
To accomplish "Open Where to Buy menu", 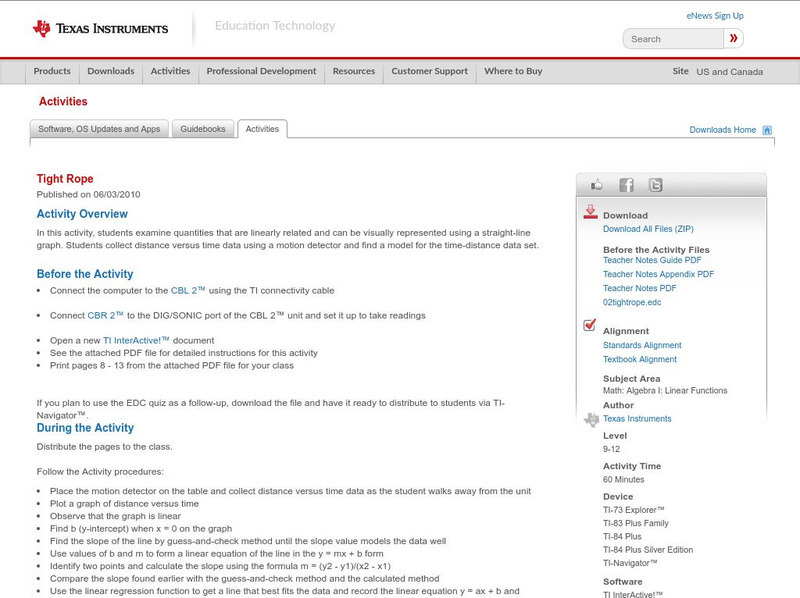I will (x=513, y=71).
